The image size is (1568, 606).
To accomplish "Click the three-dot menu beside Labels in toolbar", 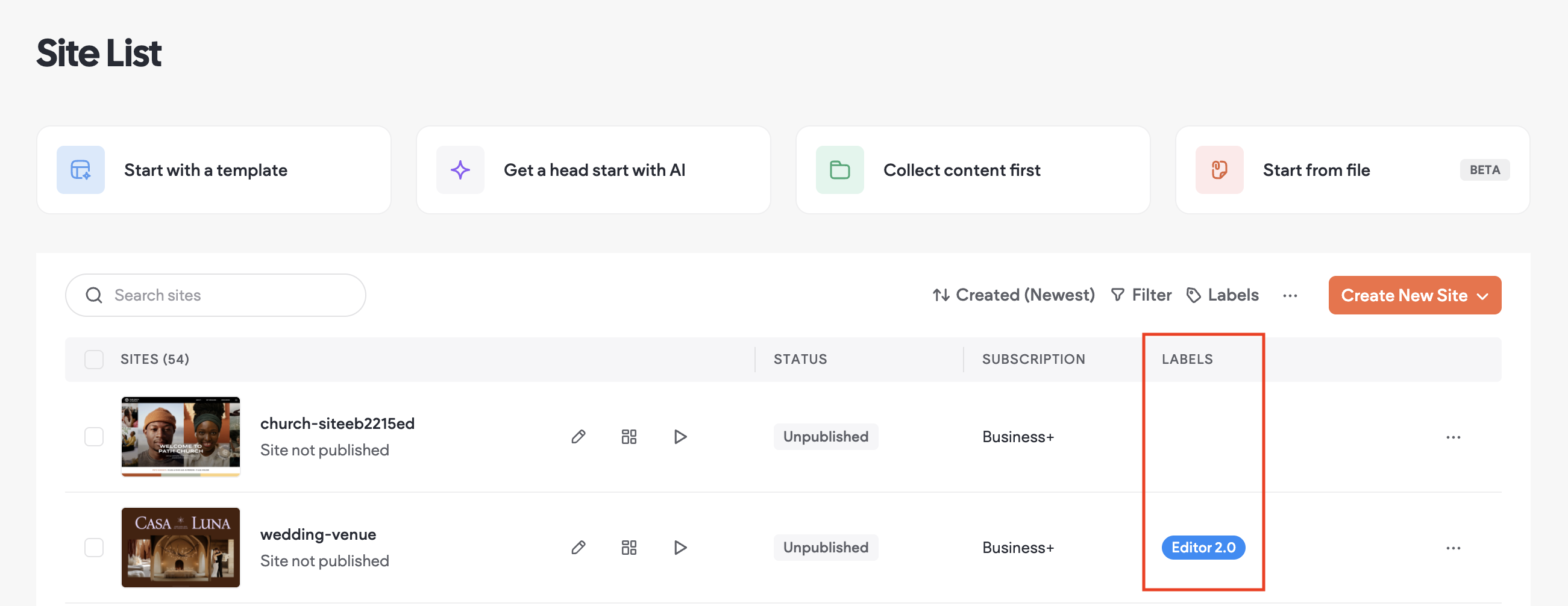I will pos(1289,296).
